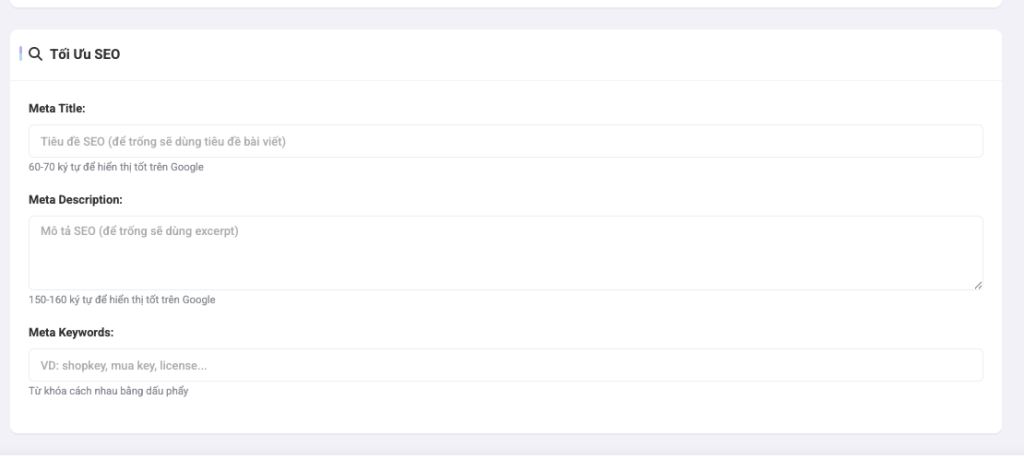Click the "Từ khóa cách nhau bằng dấu phẩy" hint
This screenshot has height=459, width=1024.
(x=108, y=391)
